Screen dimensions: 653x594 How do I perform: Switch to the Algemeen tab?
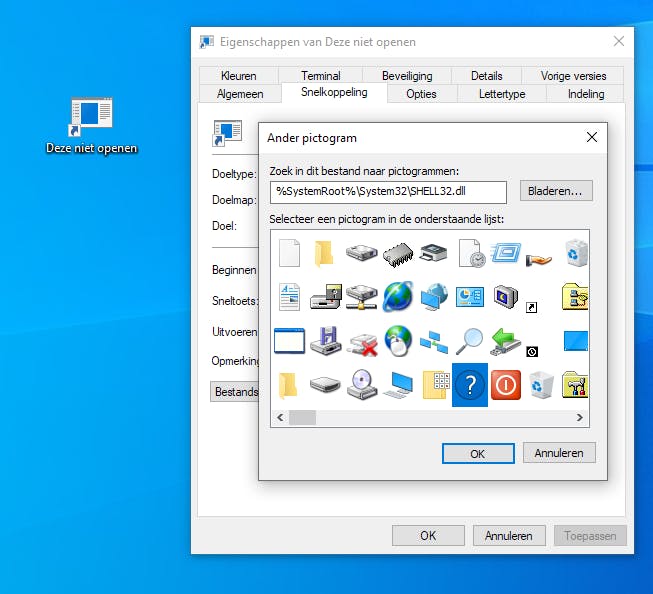pos(240,94)
